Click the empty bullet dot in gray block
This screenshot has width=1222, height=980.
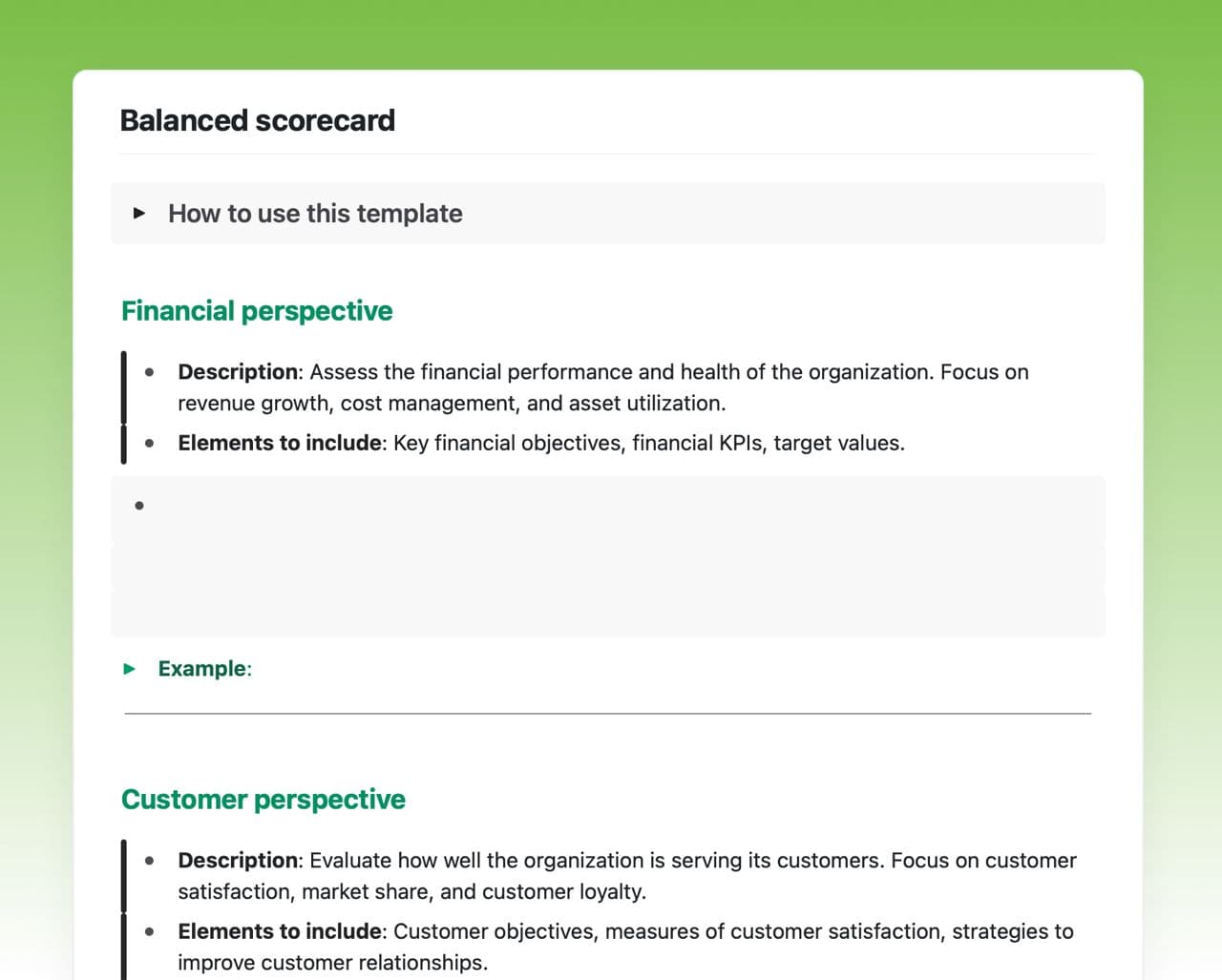(x=139, y=505)
